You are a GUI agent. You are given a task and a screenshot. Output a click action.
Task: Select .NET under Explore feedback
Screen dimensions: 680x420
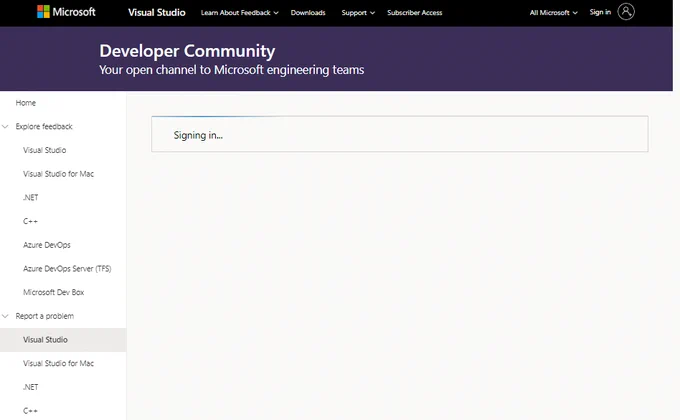pos(30,197)
